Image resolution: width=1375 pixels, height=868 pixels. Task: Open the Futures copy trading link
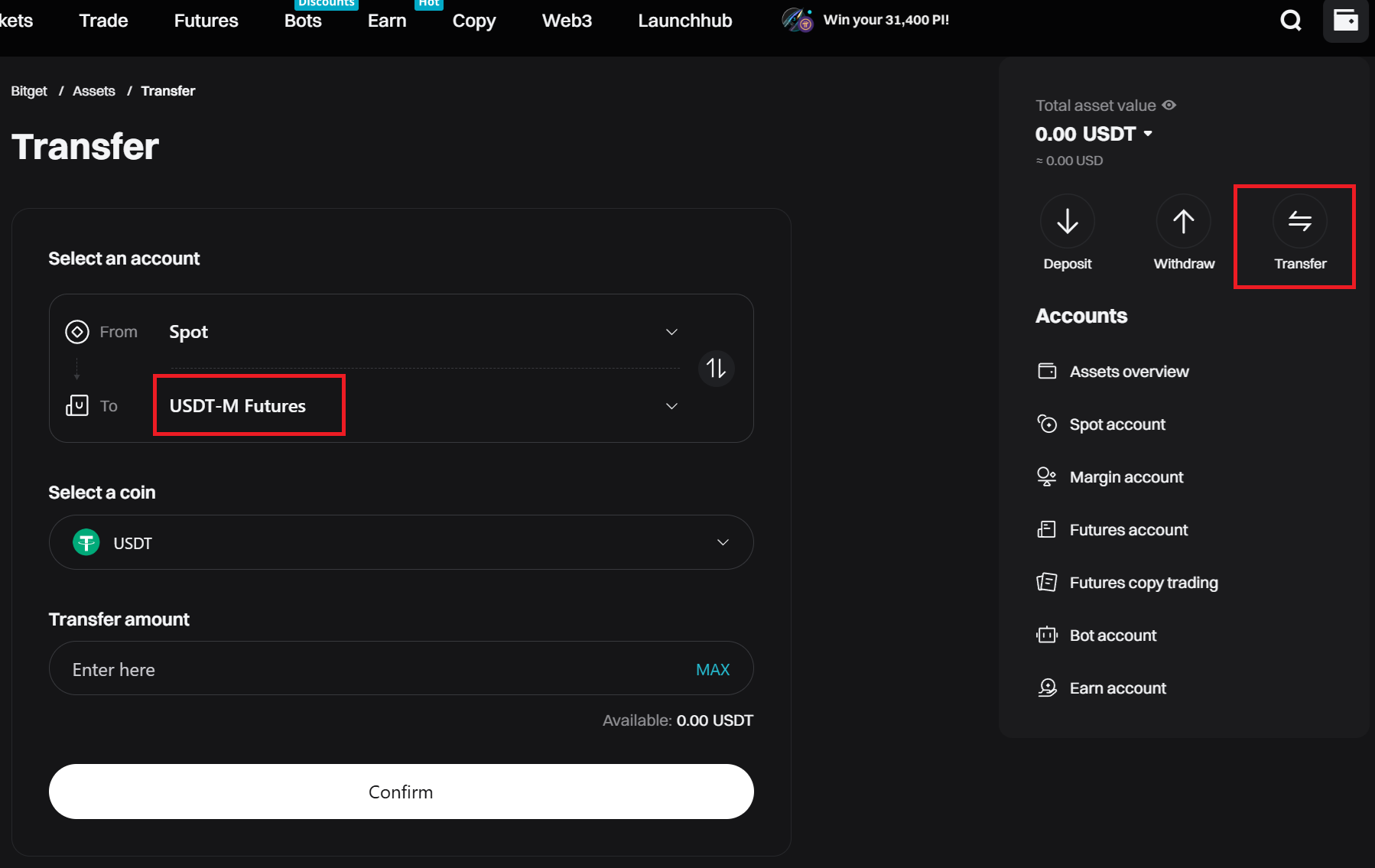coord(1143,583)
